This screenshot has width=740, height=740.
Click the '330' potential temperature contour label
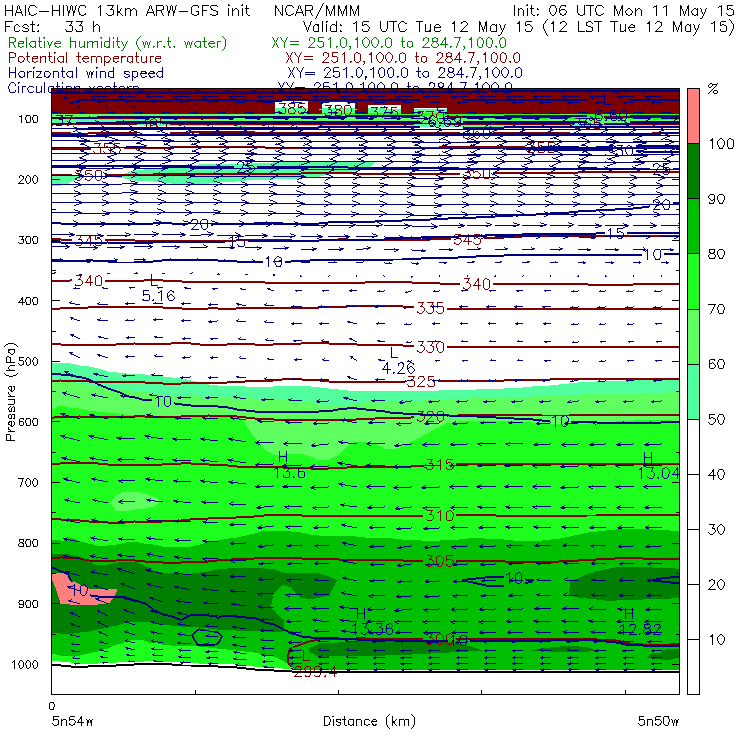(430, 347)
